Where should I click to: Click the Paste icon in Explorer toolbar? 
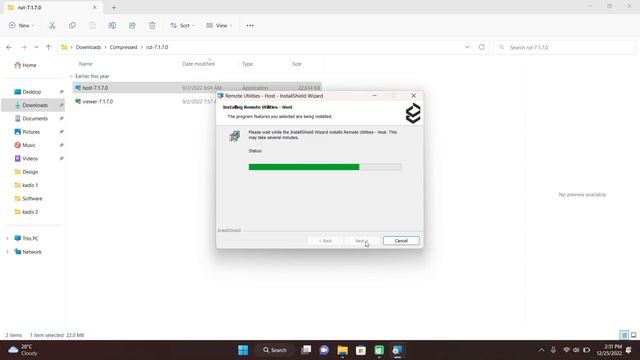[92, 25]
